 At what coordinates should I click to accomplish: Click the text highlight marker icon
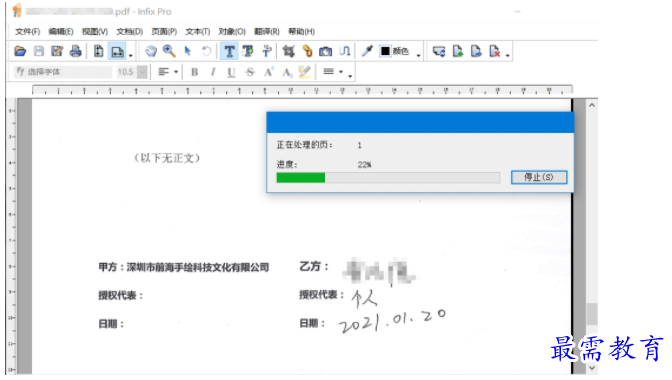(x=305, y=72)
